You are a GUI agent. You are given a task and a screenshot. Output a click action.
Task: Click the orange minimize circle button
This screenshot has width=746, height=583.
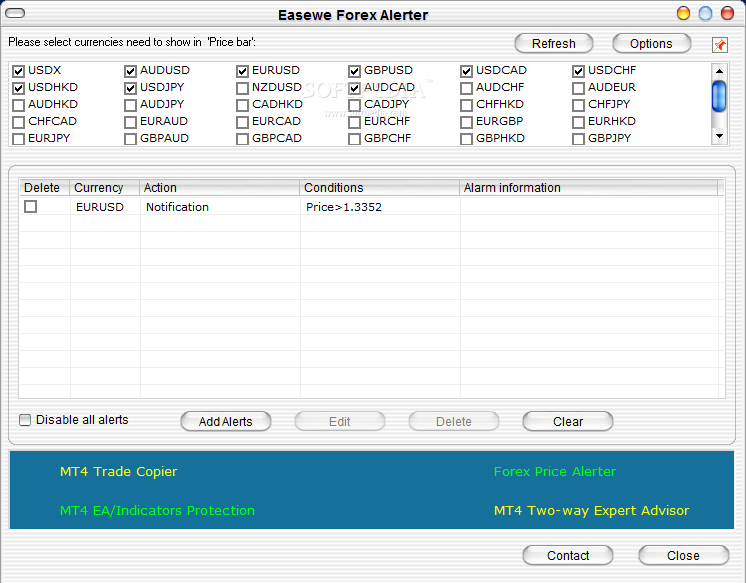click(x=683, y=13)
